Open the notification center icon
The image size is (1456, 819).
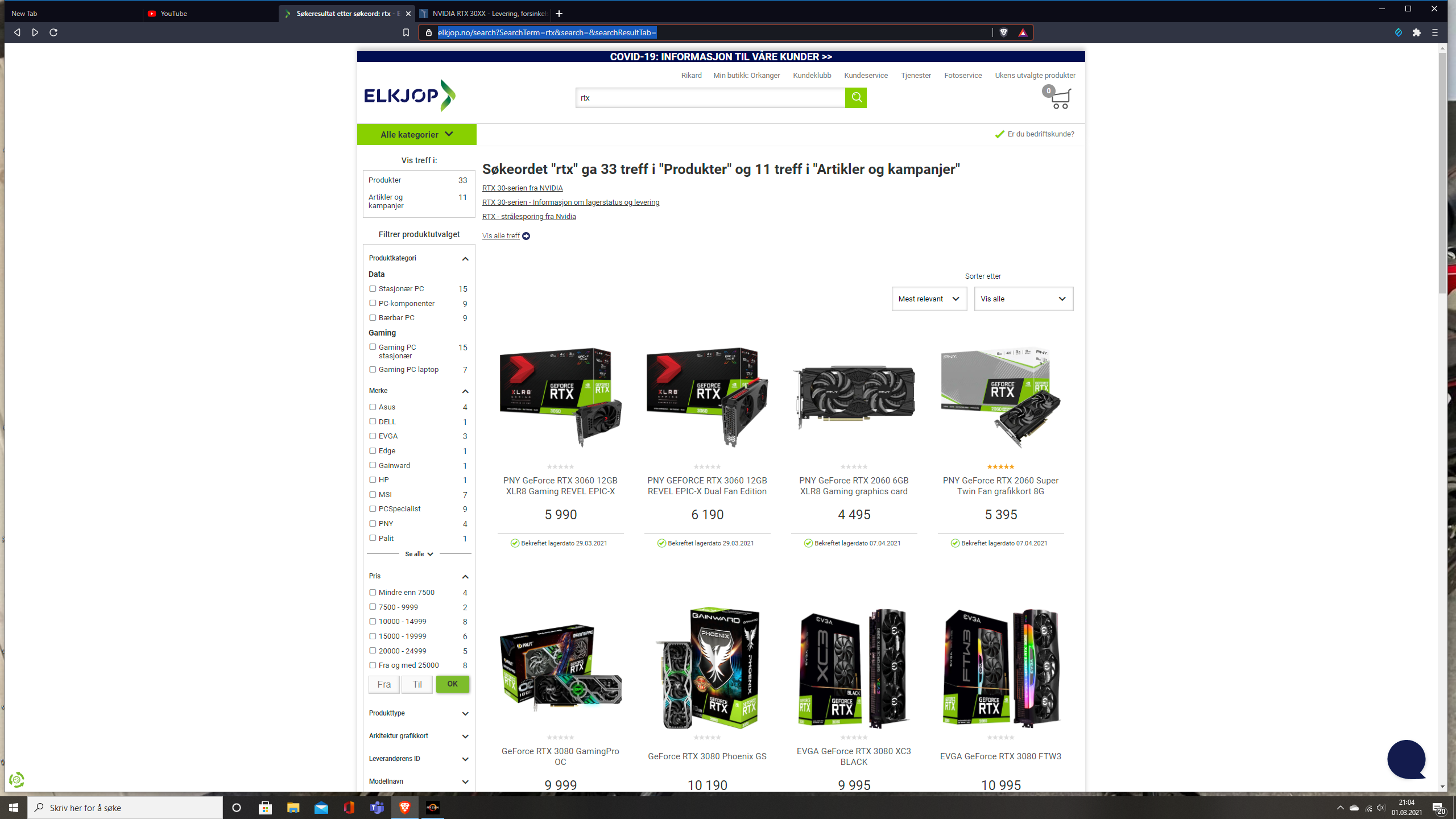[1438, 808]
